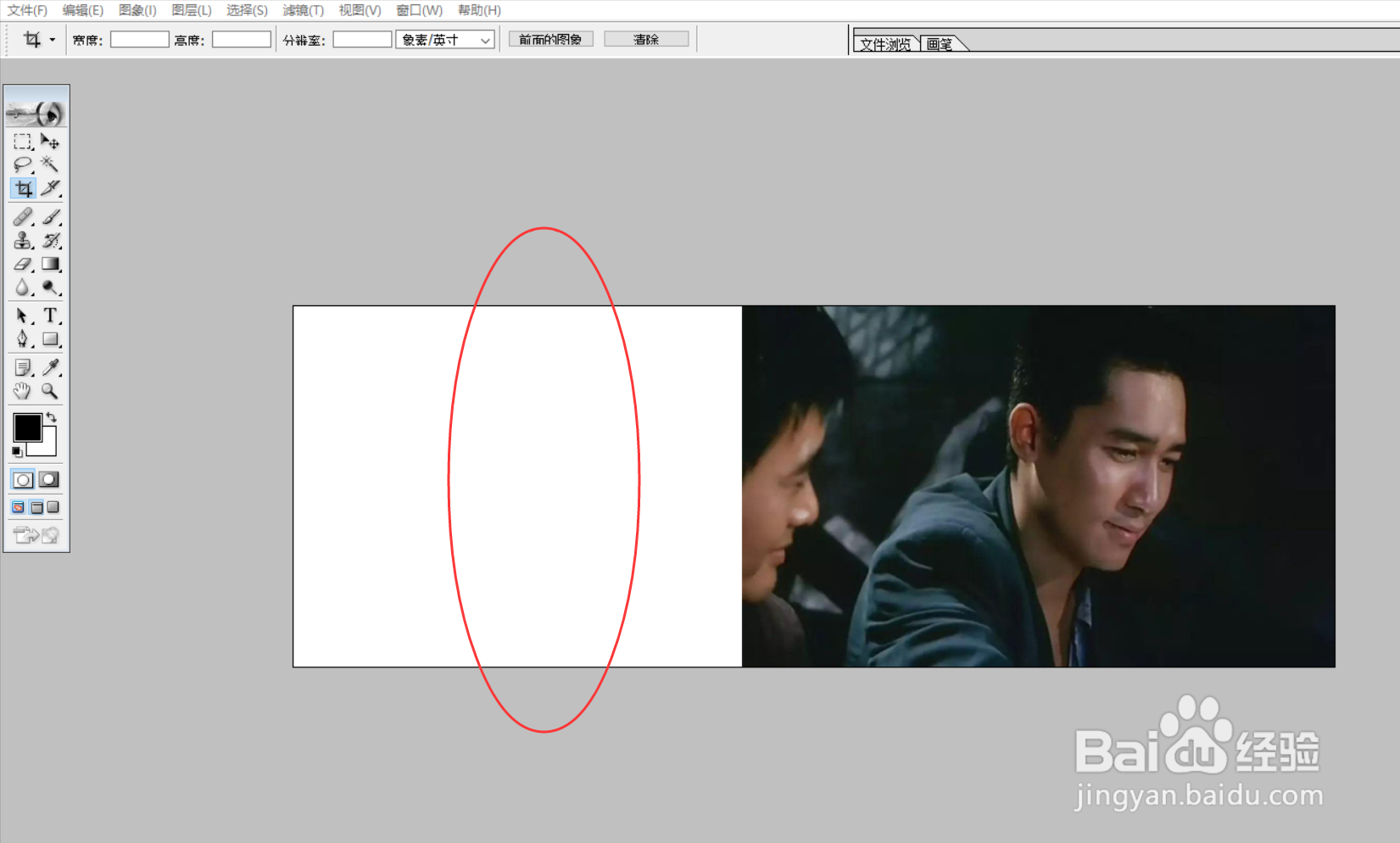The image size is (1400, 843).
Task: Reset to default black and white colors
Action: pyautogui.click(x=17, y=452)
